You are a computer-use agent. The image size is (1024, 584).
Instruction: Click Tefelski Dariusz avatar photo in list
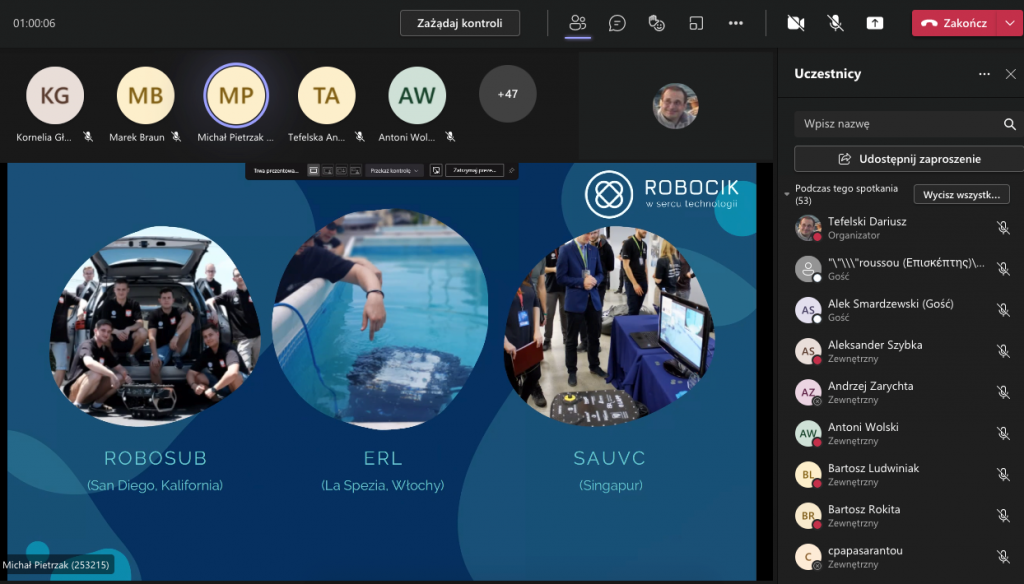pyautogui.click(x=808, y=227)
